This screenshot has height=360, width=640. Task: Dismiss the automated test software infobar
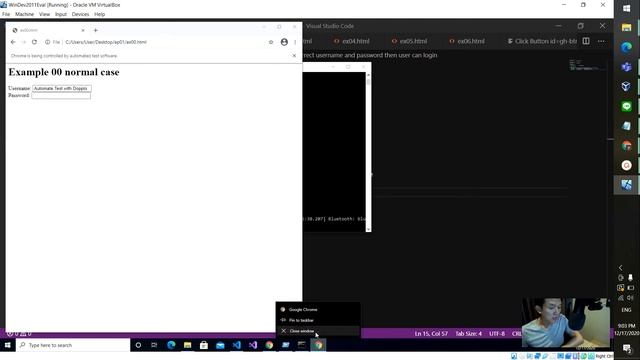point(294,56)
